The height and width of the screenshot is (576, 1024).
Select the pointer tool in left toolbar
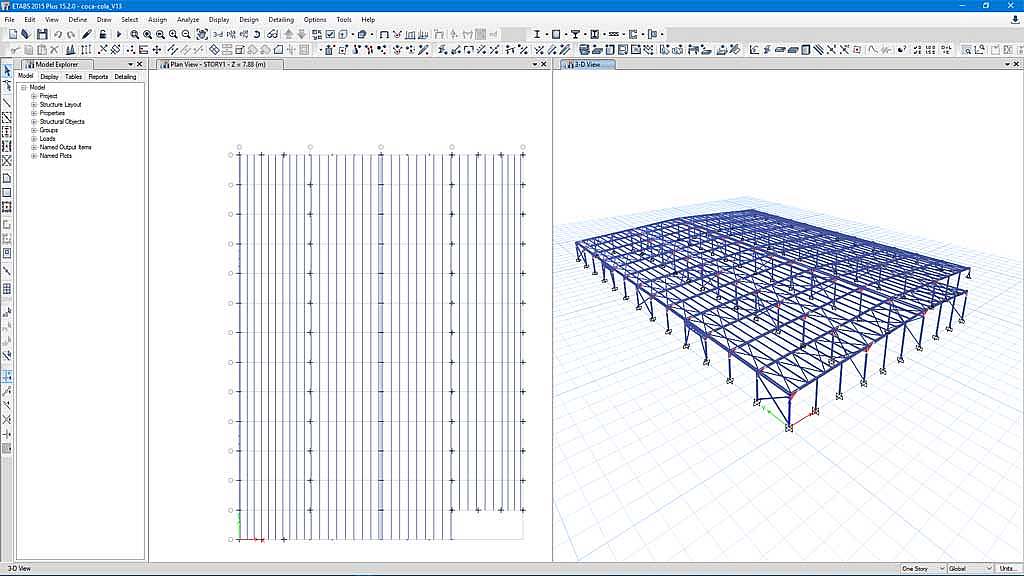(x=7, y=70)
